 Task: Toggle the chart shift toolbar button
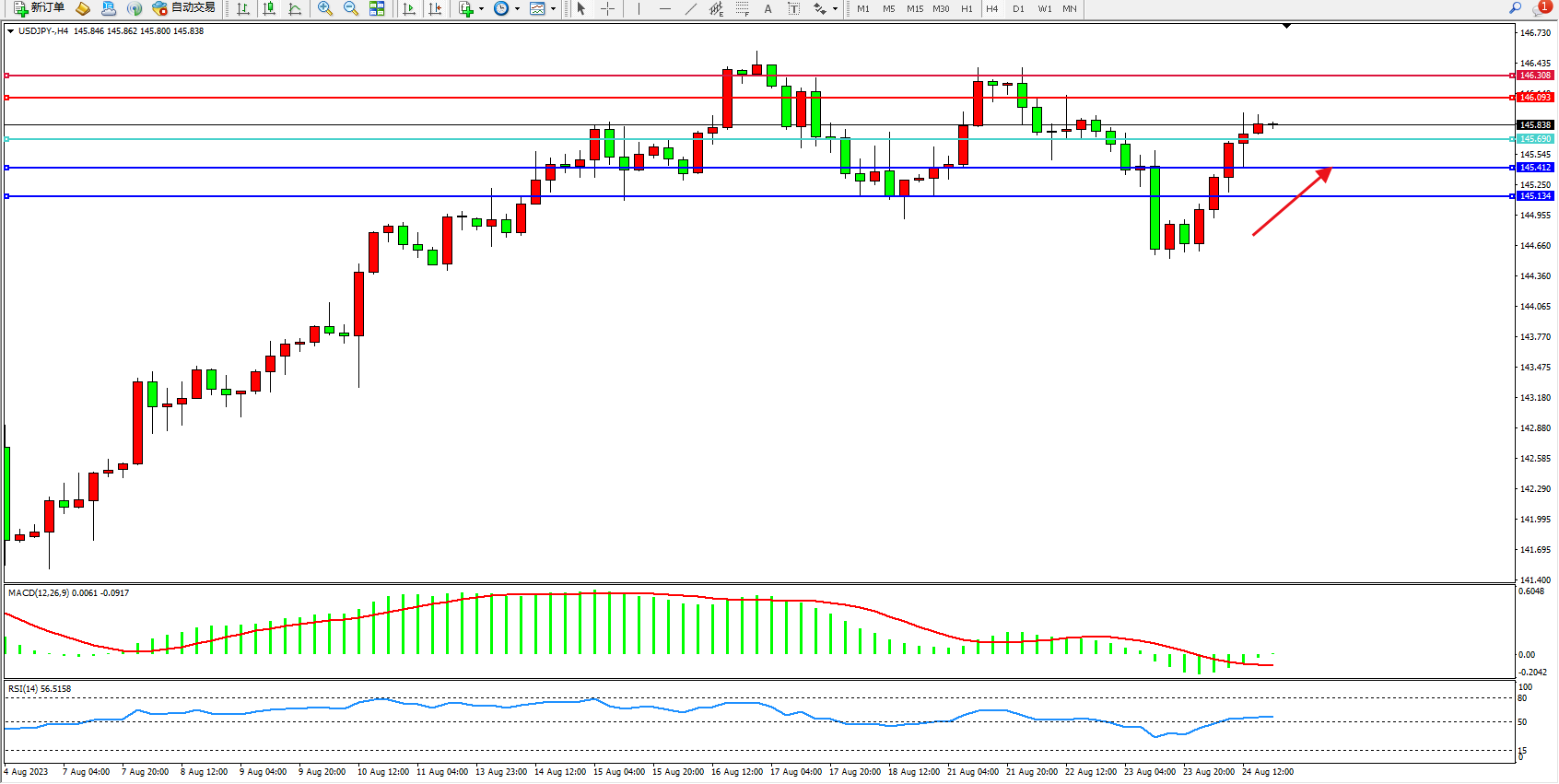tap(435, 8)
